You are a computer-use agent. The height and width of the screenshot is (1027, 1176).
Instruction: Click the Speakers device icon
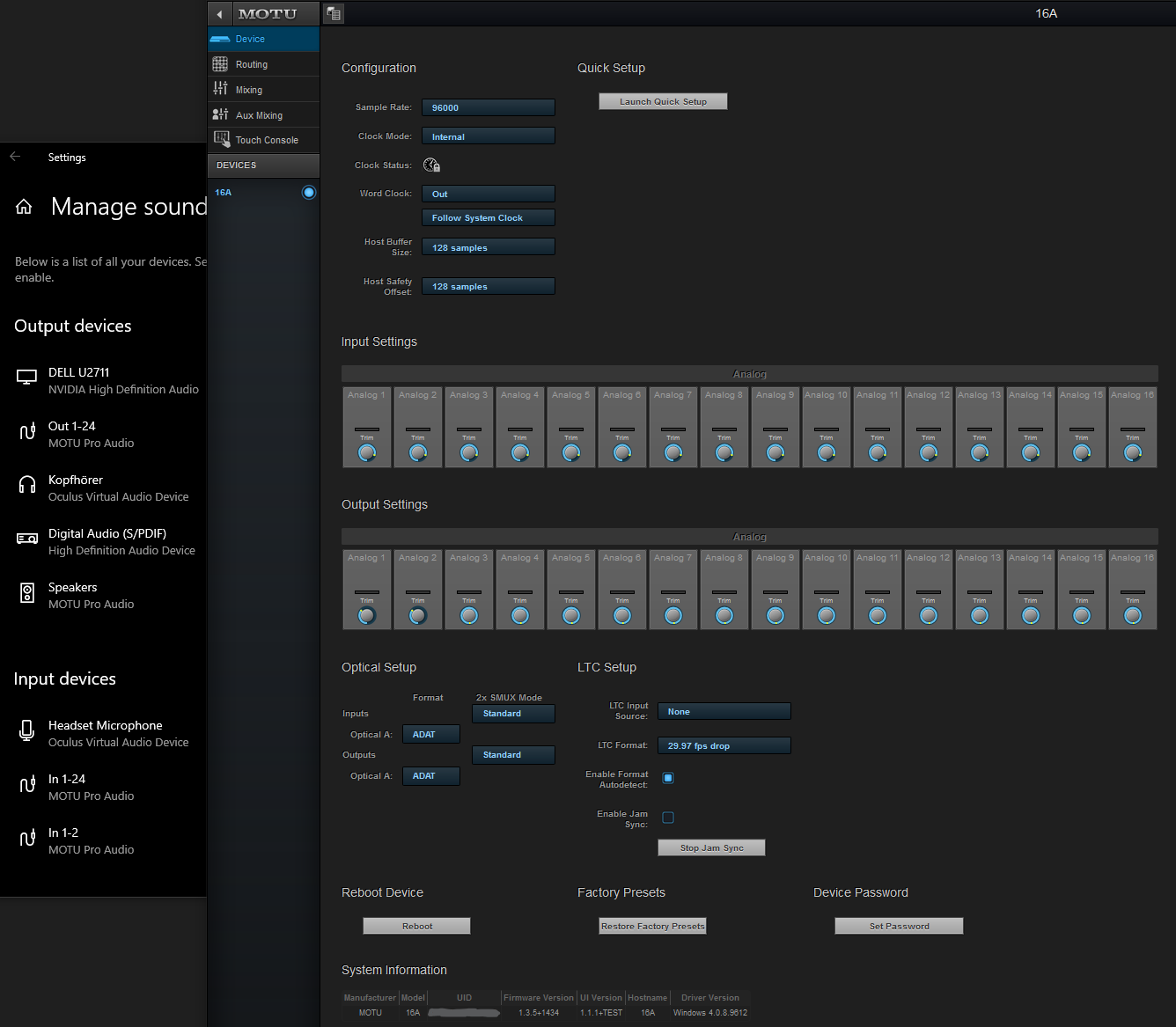pos(27,593)
